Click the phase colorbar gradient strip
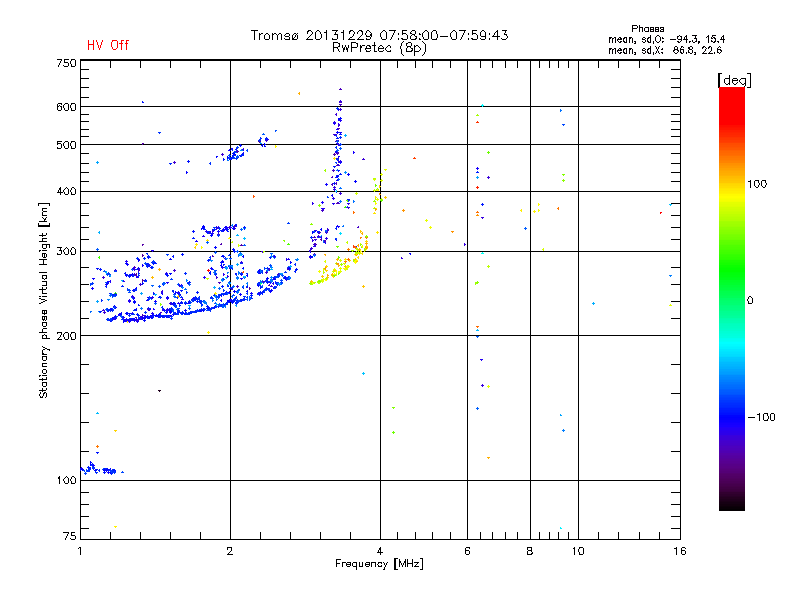800x600 pixels. tap(732, 299)
